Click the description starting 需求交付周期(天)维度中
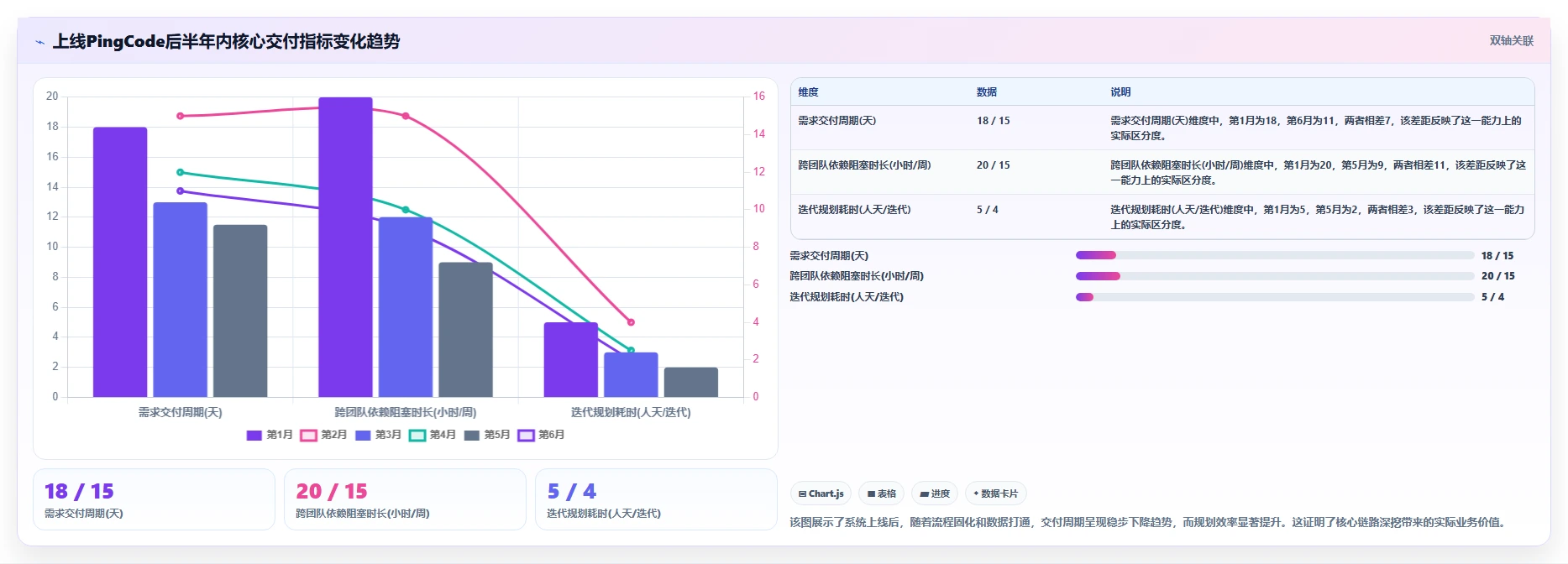The height and width of the screenshot is (564, 1568). 1316,128
